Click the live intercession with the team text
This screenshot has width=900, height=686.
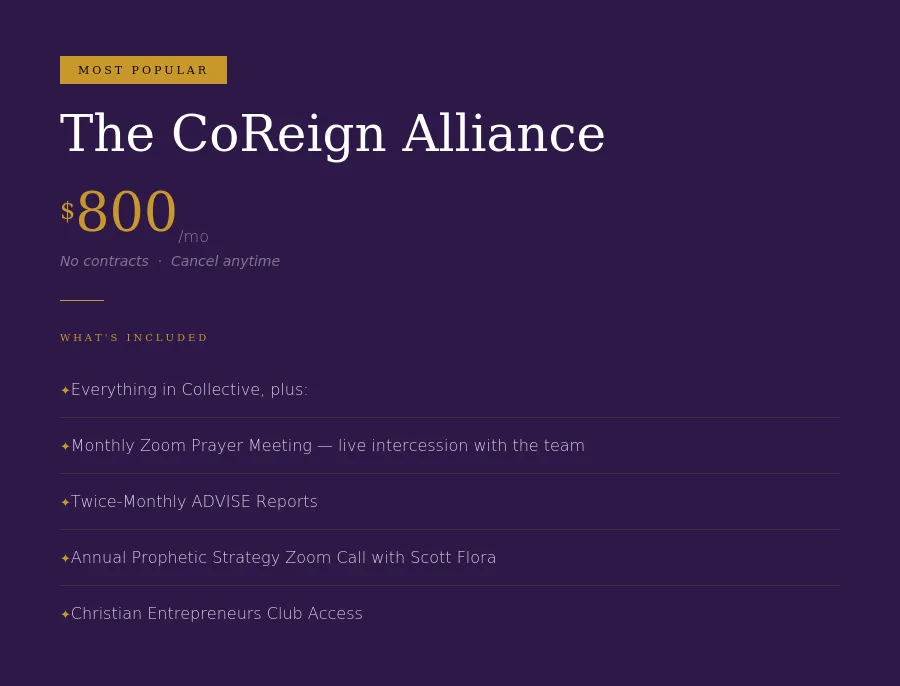tap(461, 445)
